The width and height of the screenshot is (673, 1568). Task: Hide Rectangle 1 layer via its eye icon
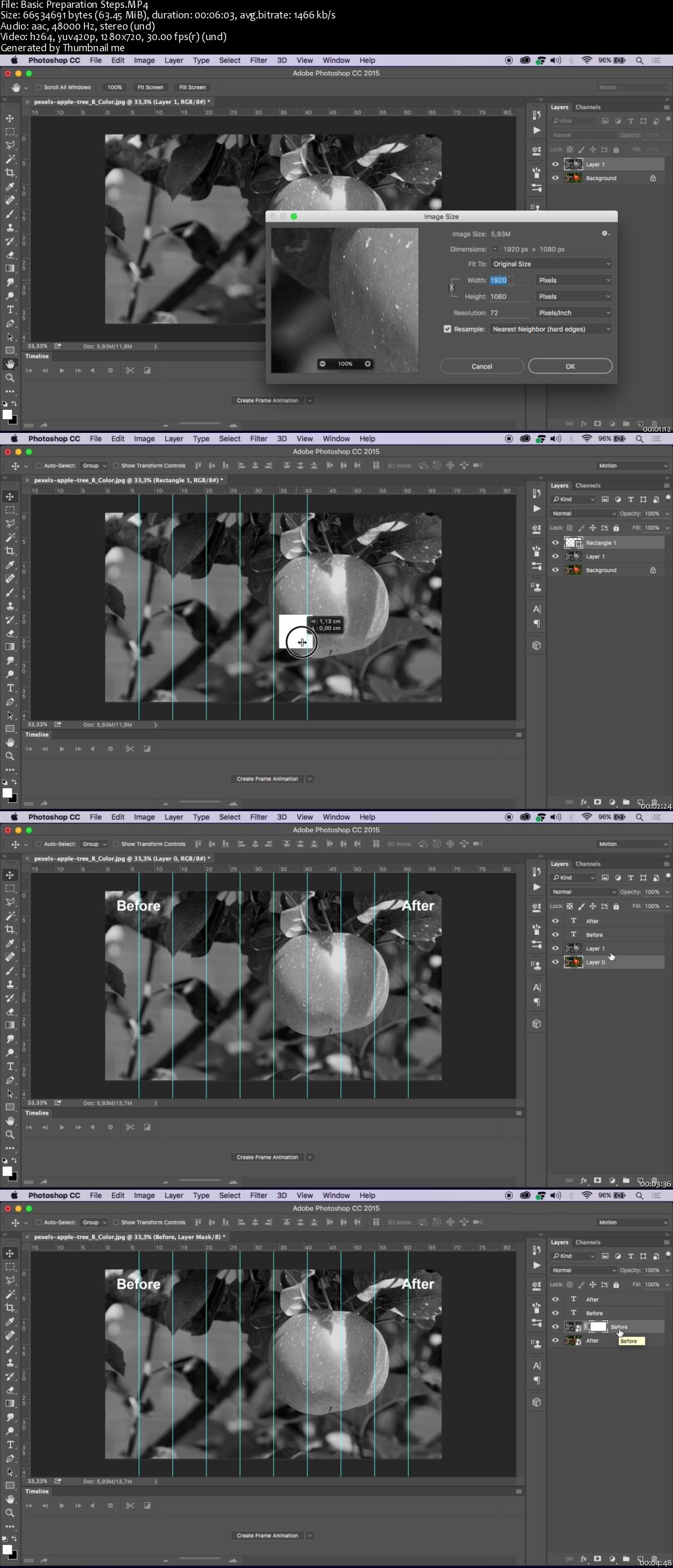click(x=555, y=543)
